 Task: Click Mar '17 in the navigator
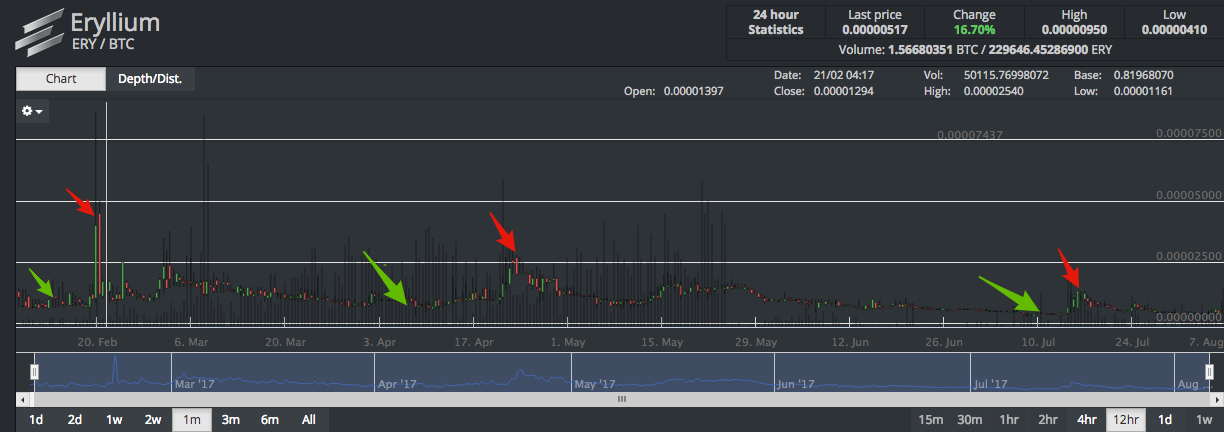(195, 383)
